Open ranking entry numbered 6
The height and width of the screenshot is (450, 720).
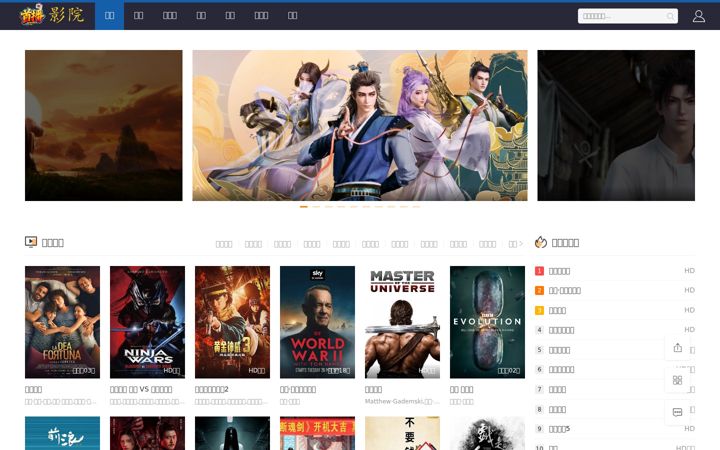[615, 370]
